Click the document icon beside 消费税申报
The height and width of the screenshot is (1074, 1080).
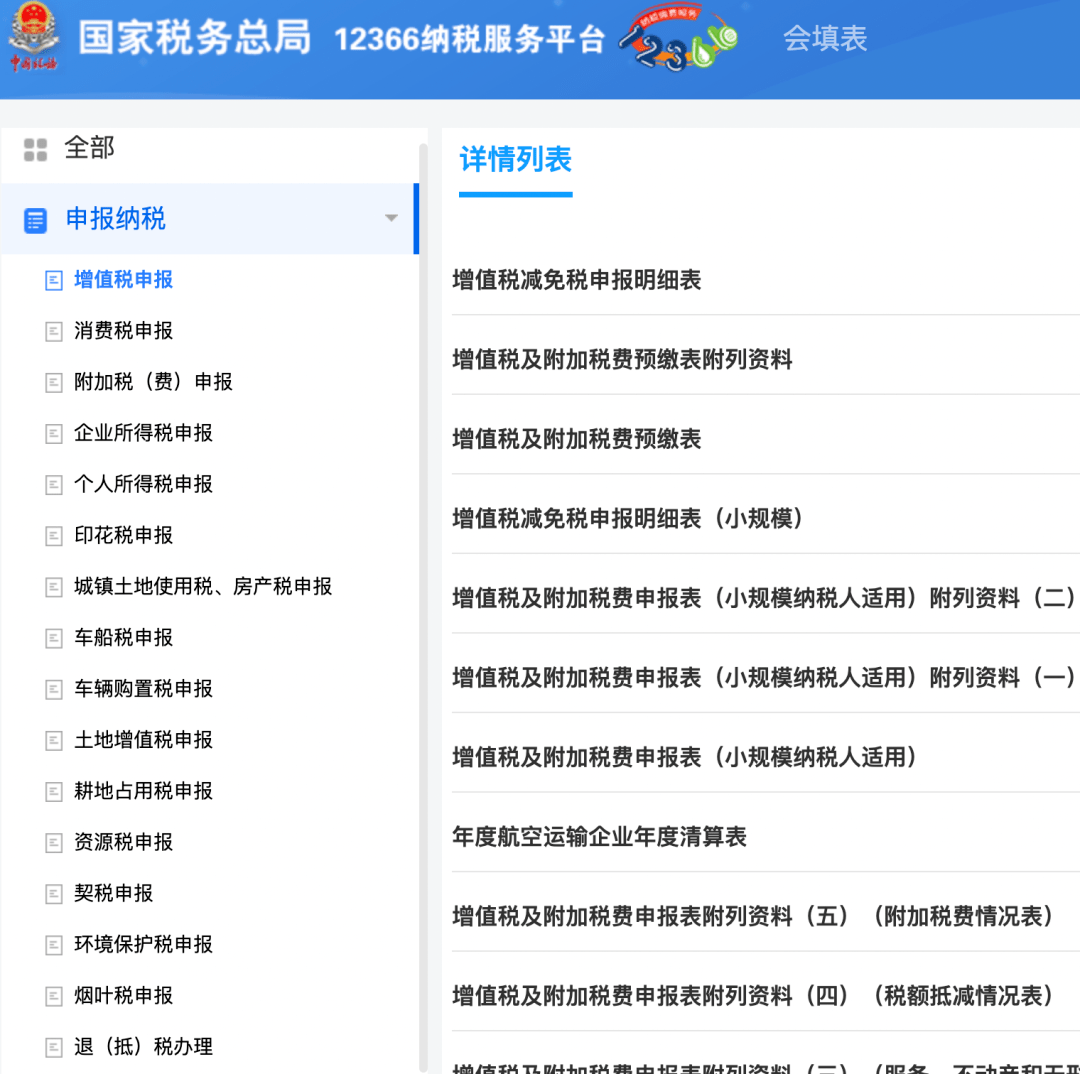coord(54,331)
